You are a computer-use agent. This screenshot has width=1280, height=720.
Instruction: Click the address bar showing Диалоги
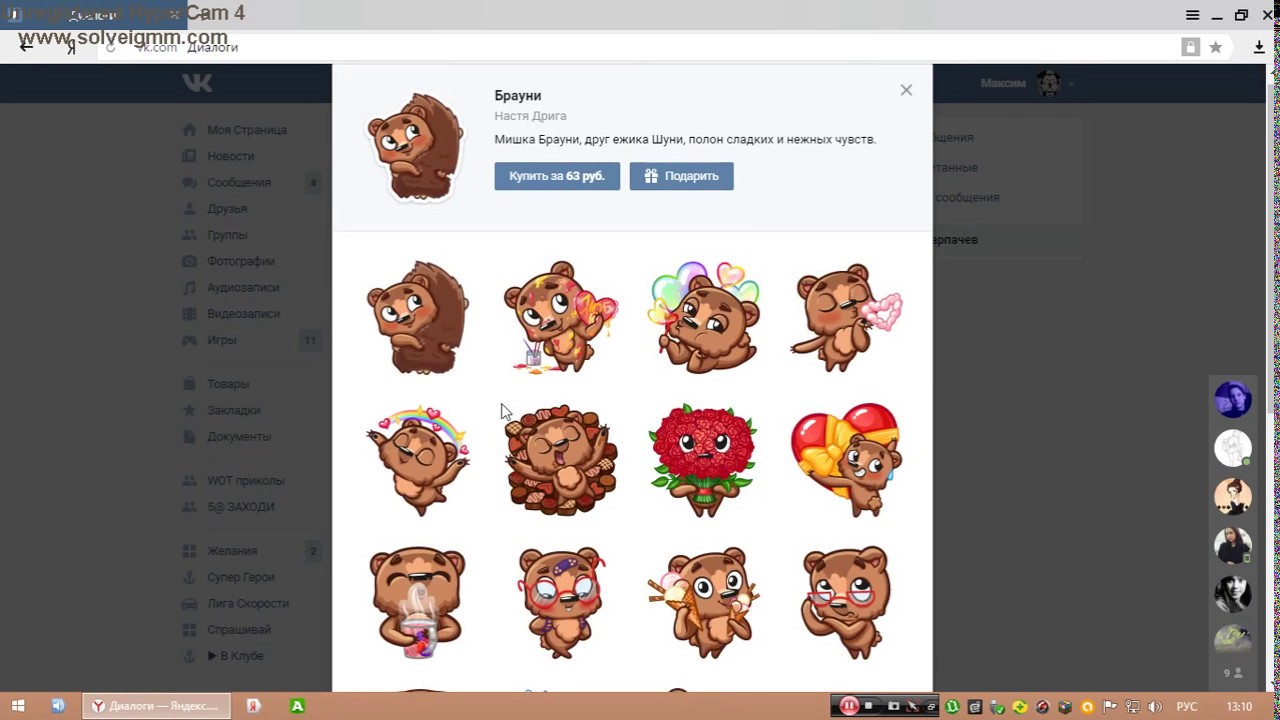(x=640, y=47)
